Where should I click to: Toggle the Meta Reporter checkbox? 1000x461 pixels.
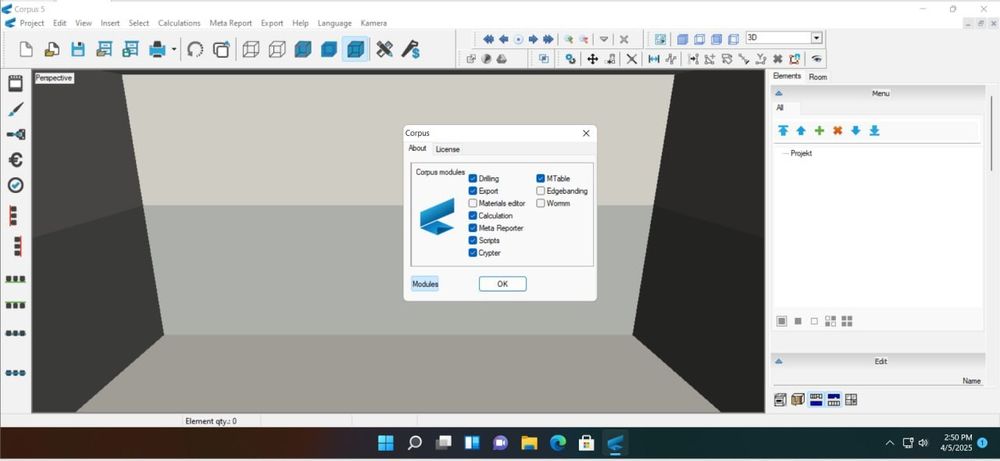coord(473,228)
